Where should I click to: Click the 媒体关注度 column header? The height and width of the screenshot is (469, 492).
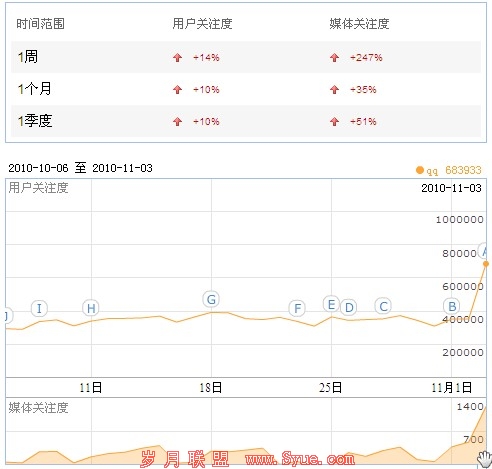pyautogui.click(x=359, y=24)
